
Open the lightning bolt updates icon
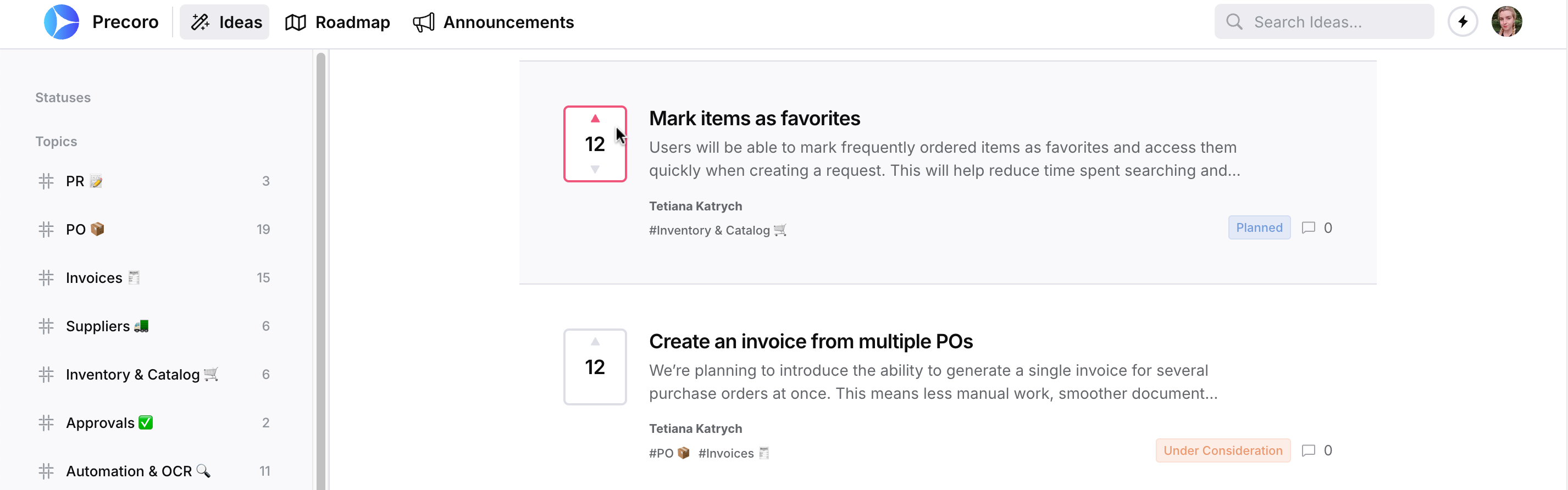point(1462,22)
